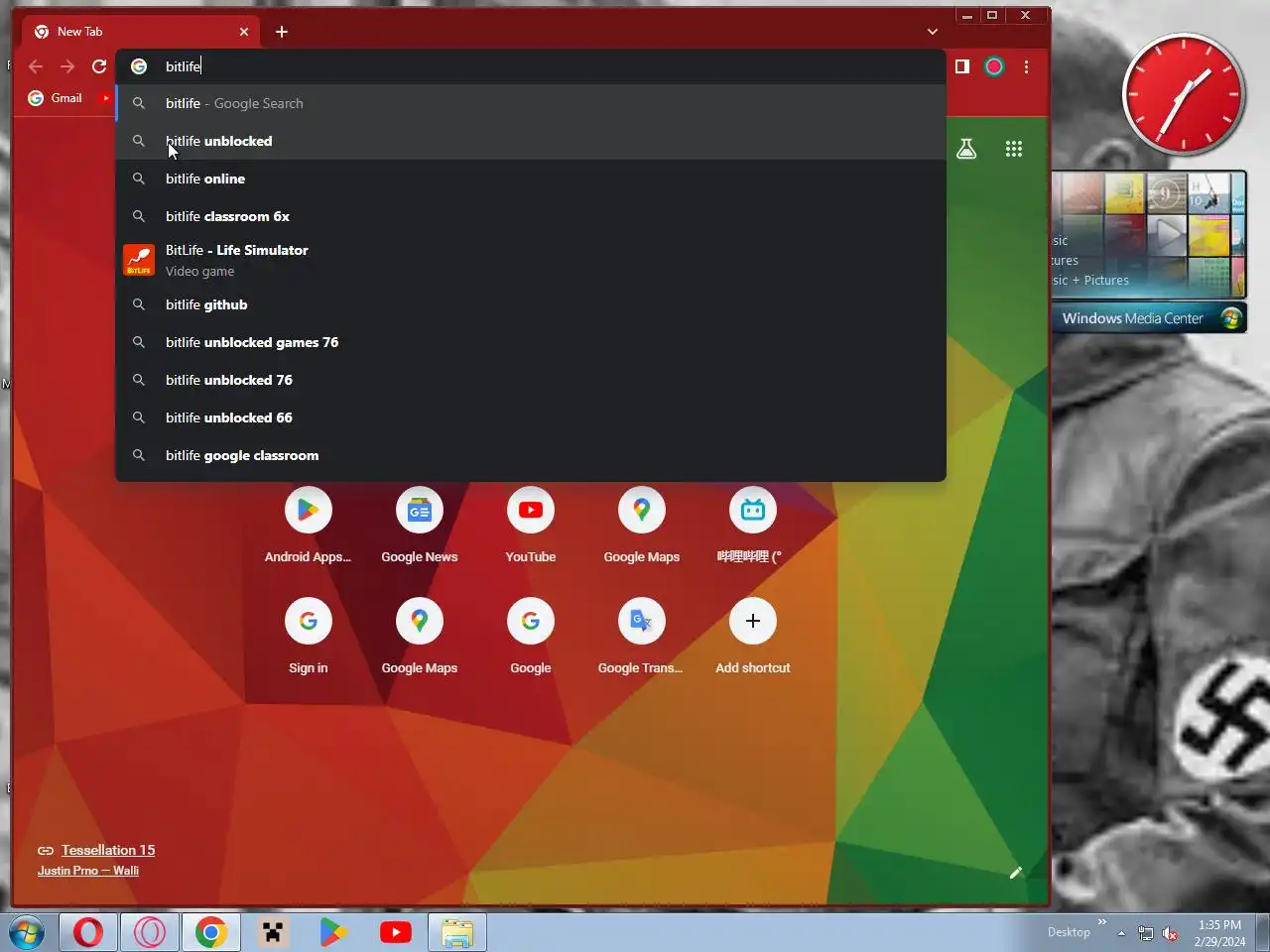Open the Chrome three-dot menu
The image size is (1270, 952).
point(1026,66)
